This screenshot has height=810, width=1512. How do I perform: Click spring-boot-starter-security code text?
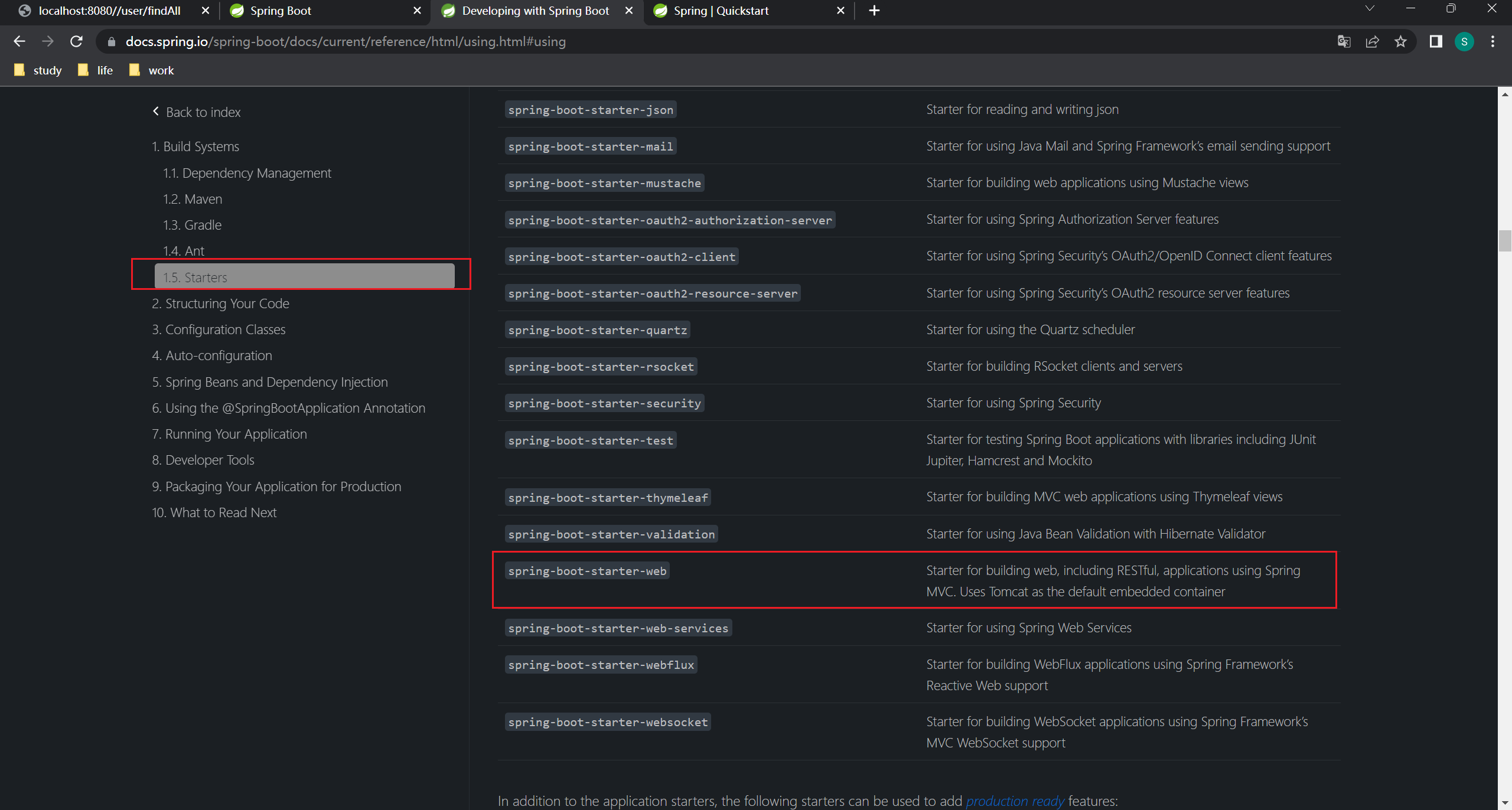point(605,403)
